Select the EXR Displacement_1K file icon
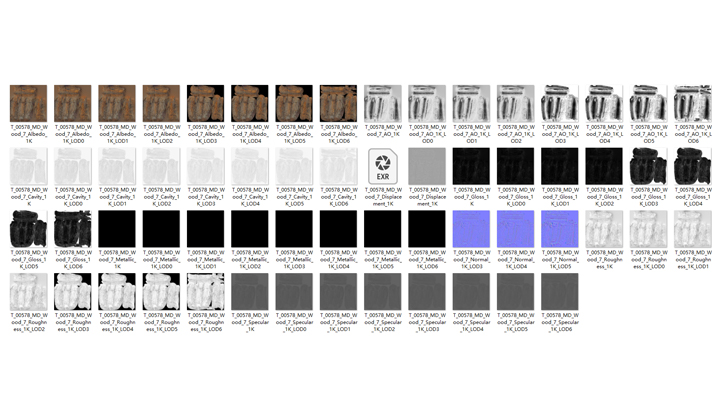 pyautogui.click(x=383, y=166)
